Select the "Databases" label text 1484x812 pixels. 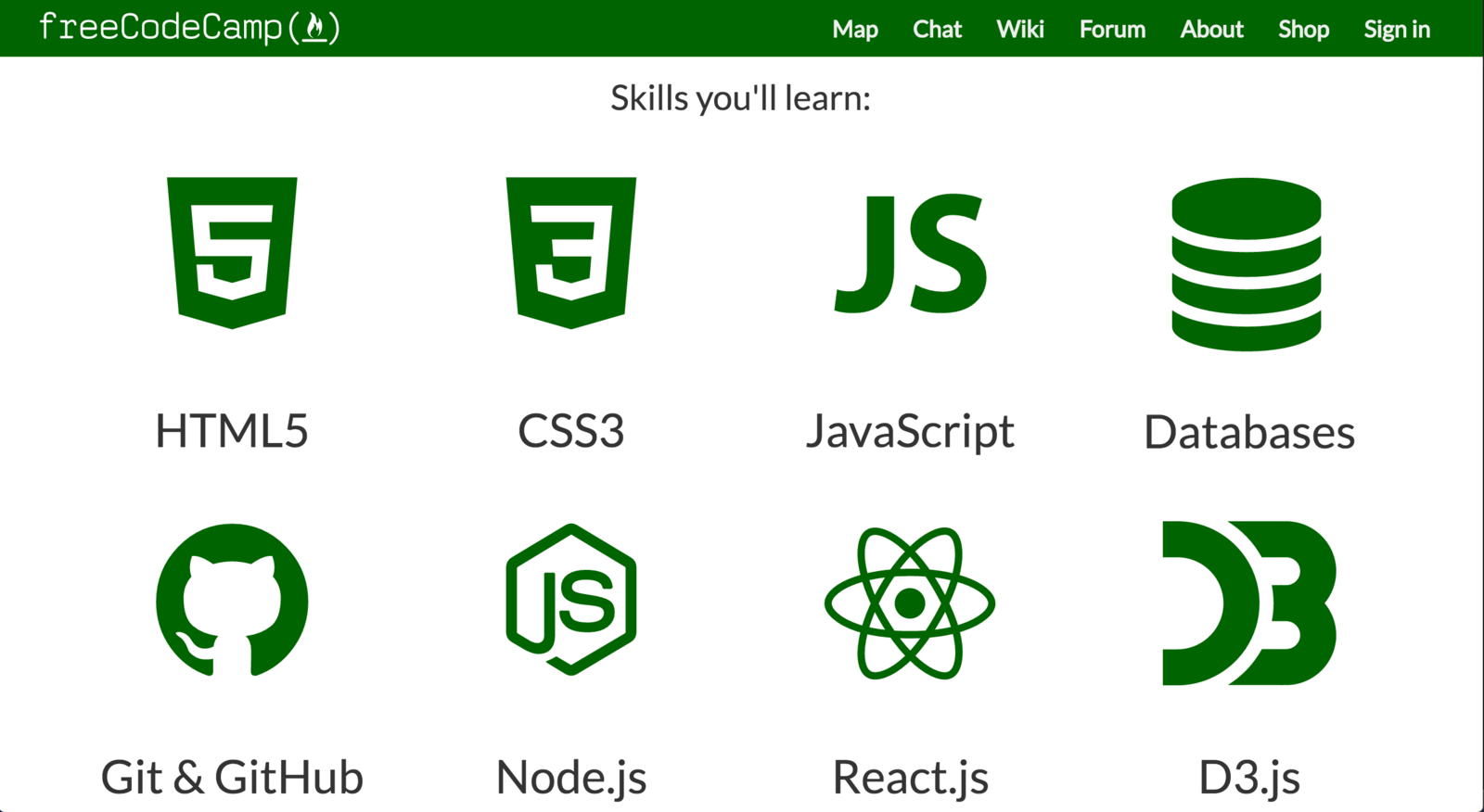[1249, 432]
